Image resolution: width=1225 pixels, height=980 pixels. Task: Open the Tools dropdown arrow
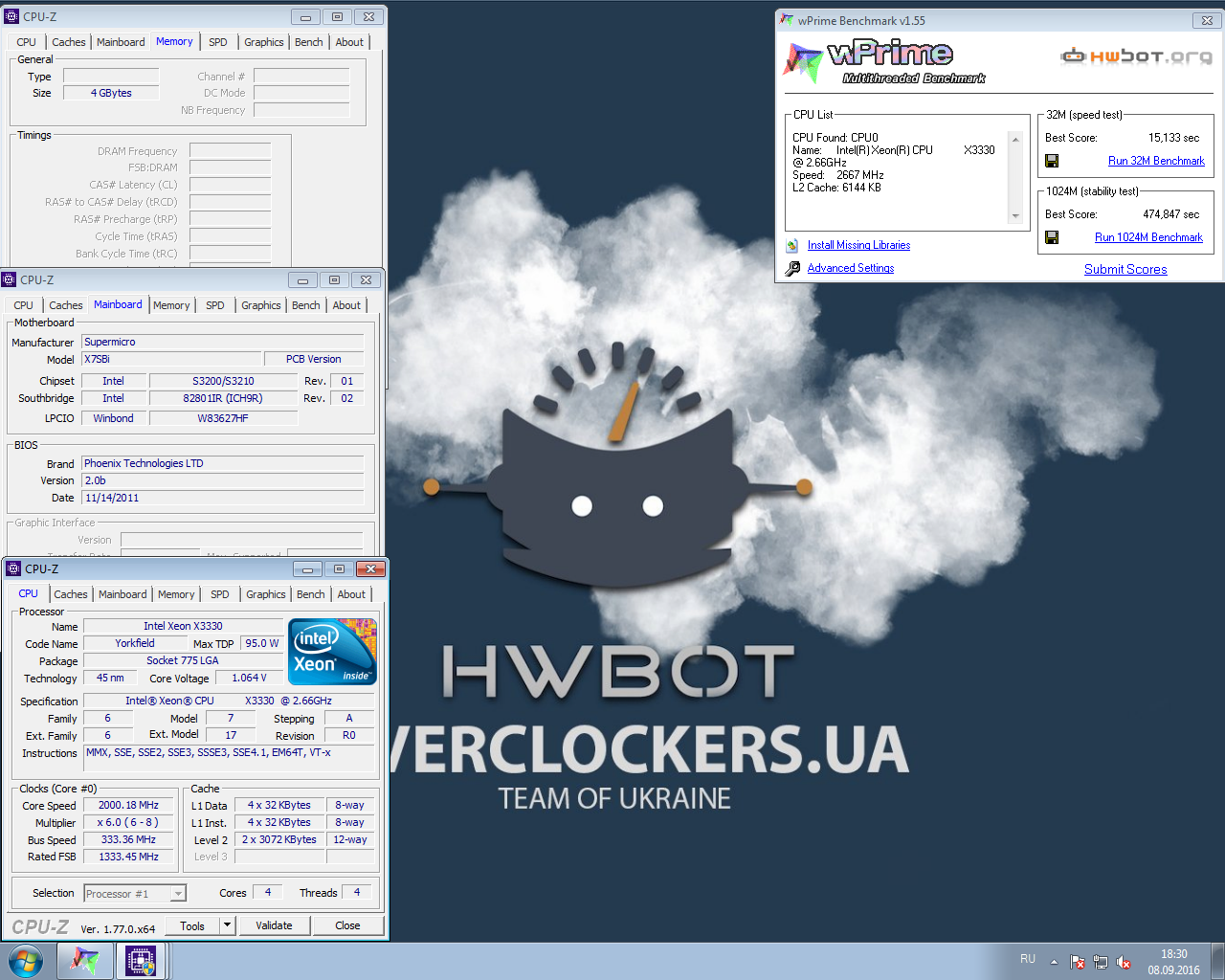(227, 925)
